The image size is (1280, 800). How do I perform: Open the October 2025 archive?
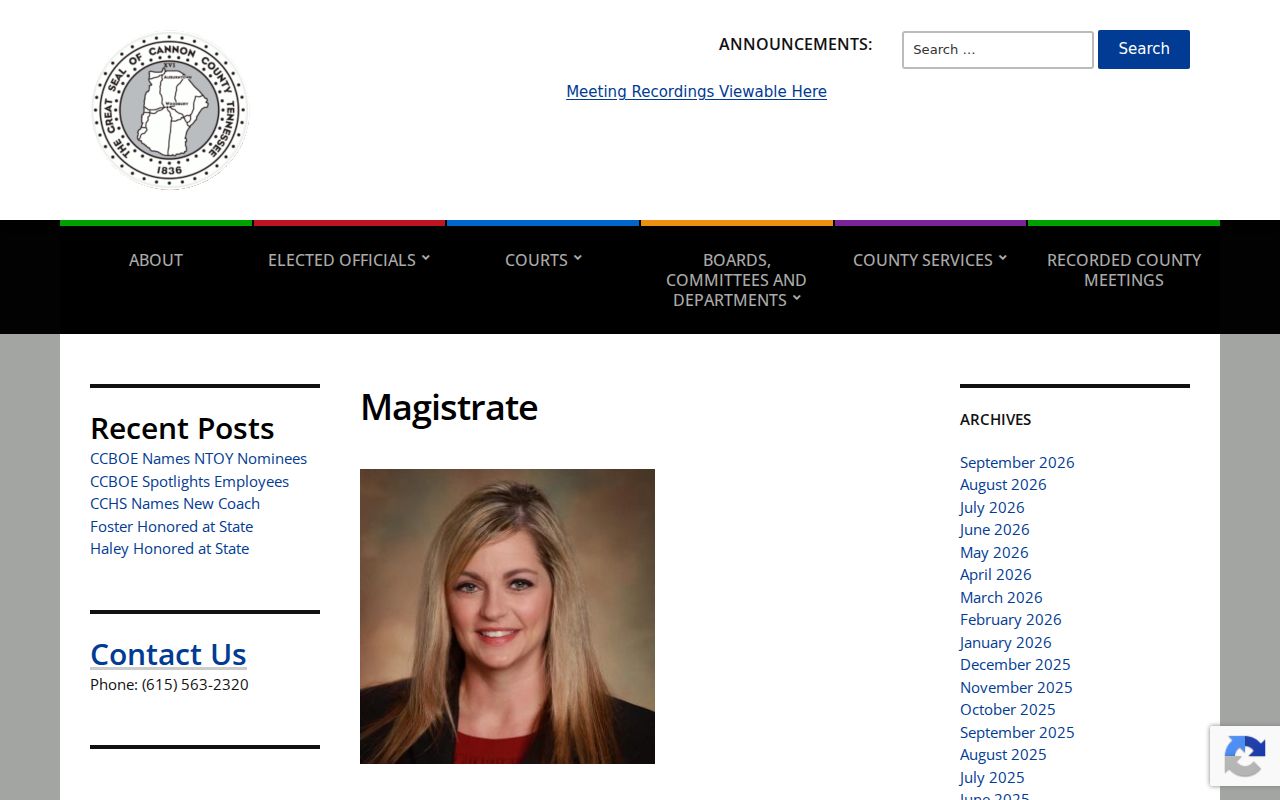[x=1007, y=710]
